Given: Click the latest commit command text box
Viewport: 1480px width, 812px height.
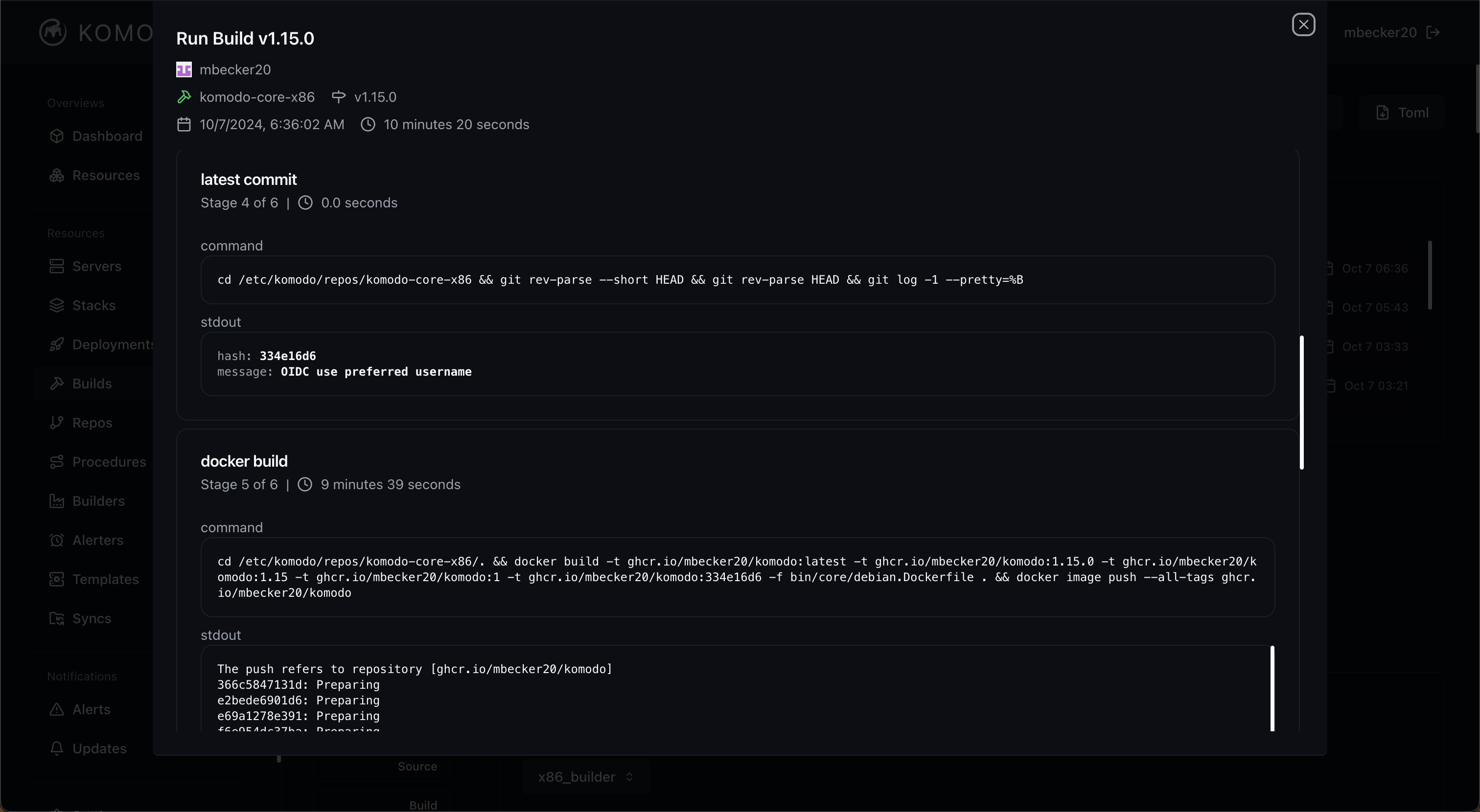Looking at the screenshot, I should coord(737,280).
